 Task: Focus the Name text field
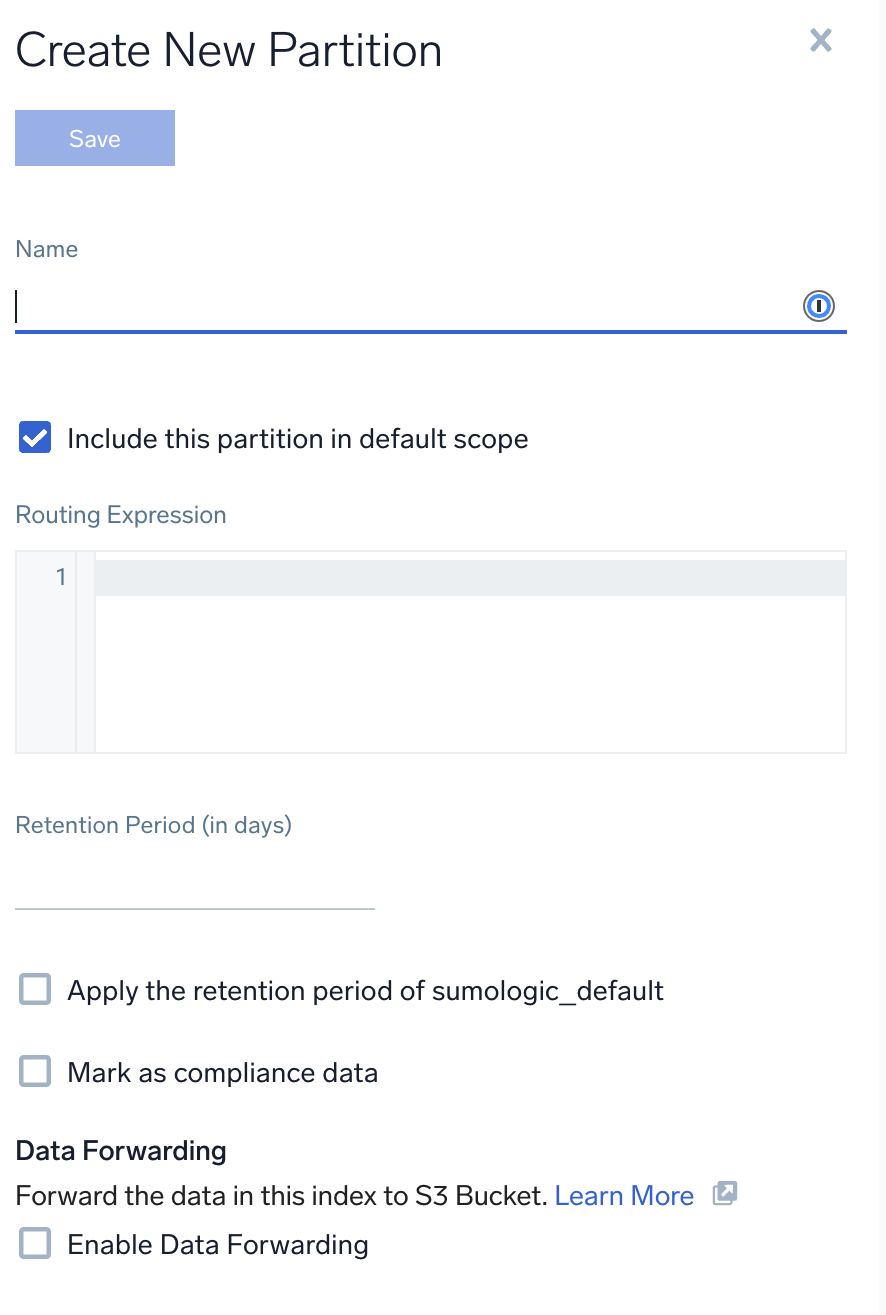point(400,306)
